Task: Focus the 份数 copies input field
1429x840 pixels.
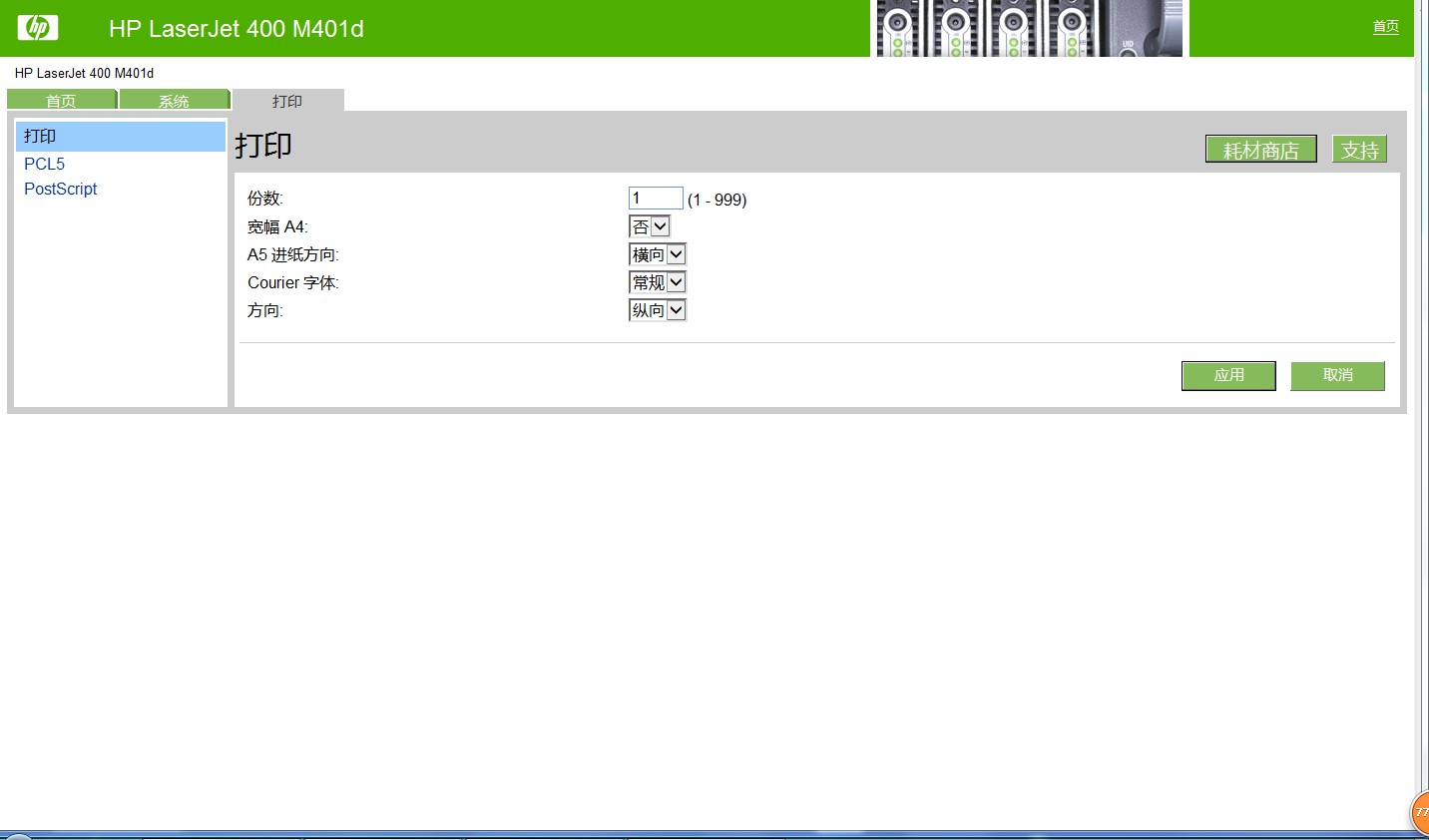Action: point(656,198)
